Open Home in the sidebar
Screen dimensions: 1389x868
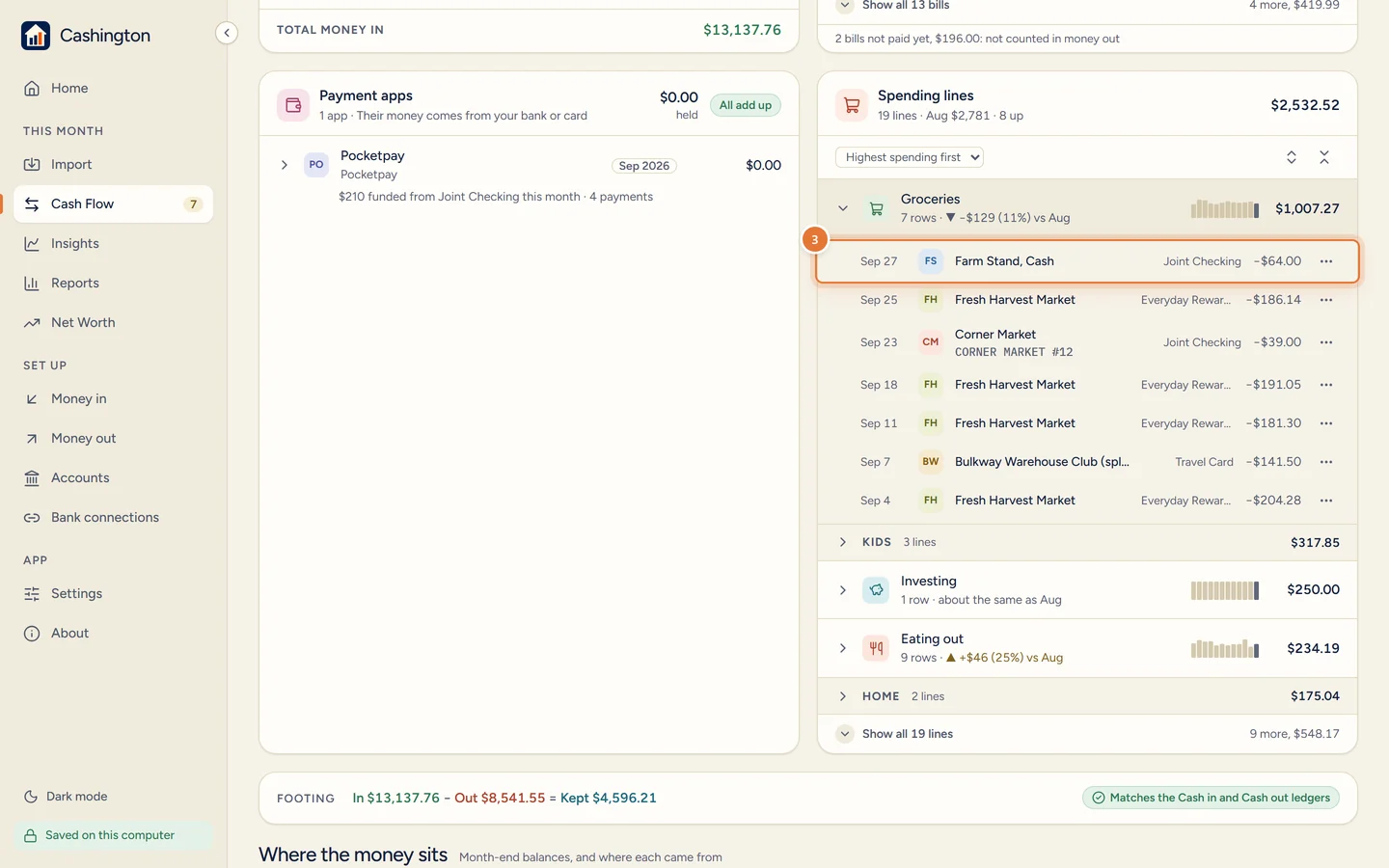[x=114, y=88]
